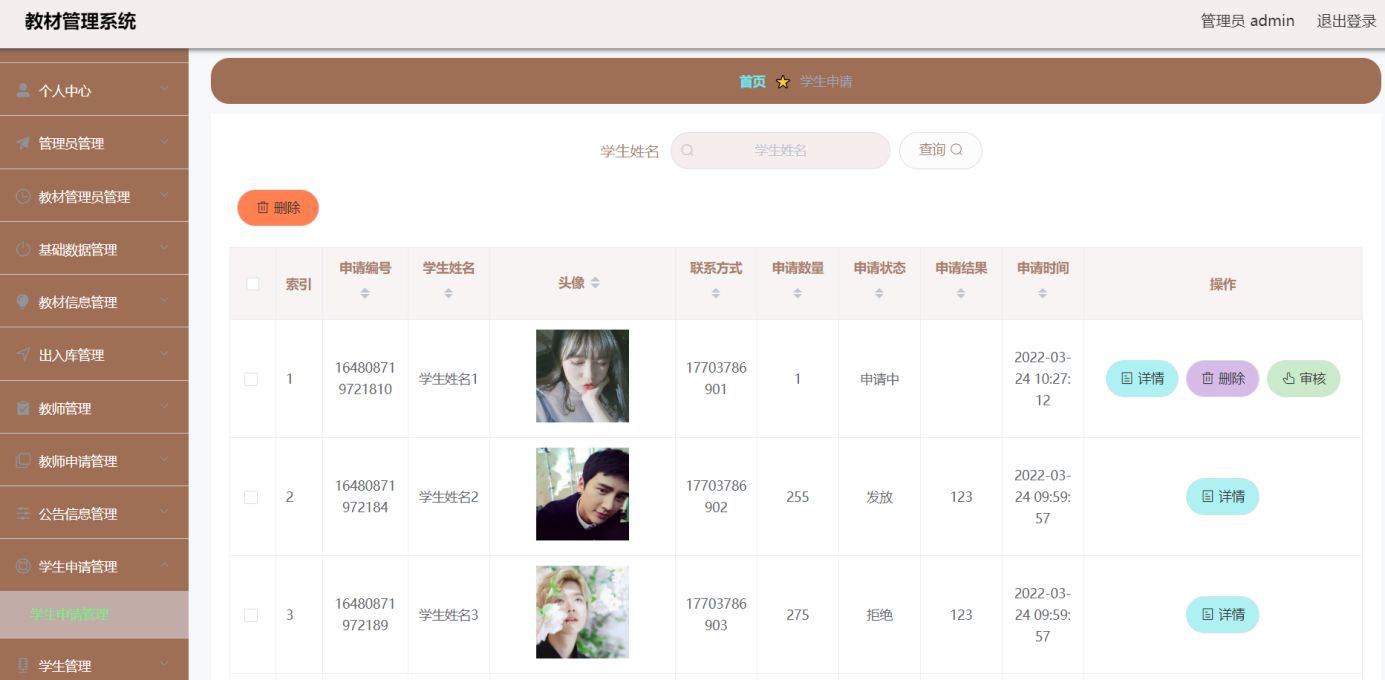Viewport: 1385px width, 680px height.
Task: Click 审核 button for 学生姓名1
Action: [1303, 379]
